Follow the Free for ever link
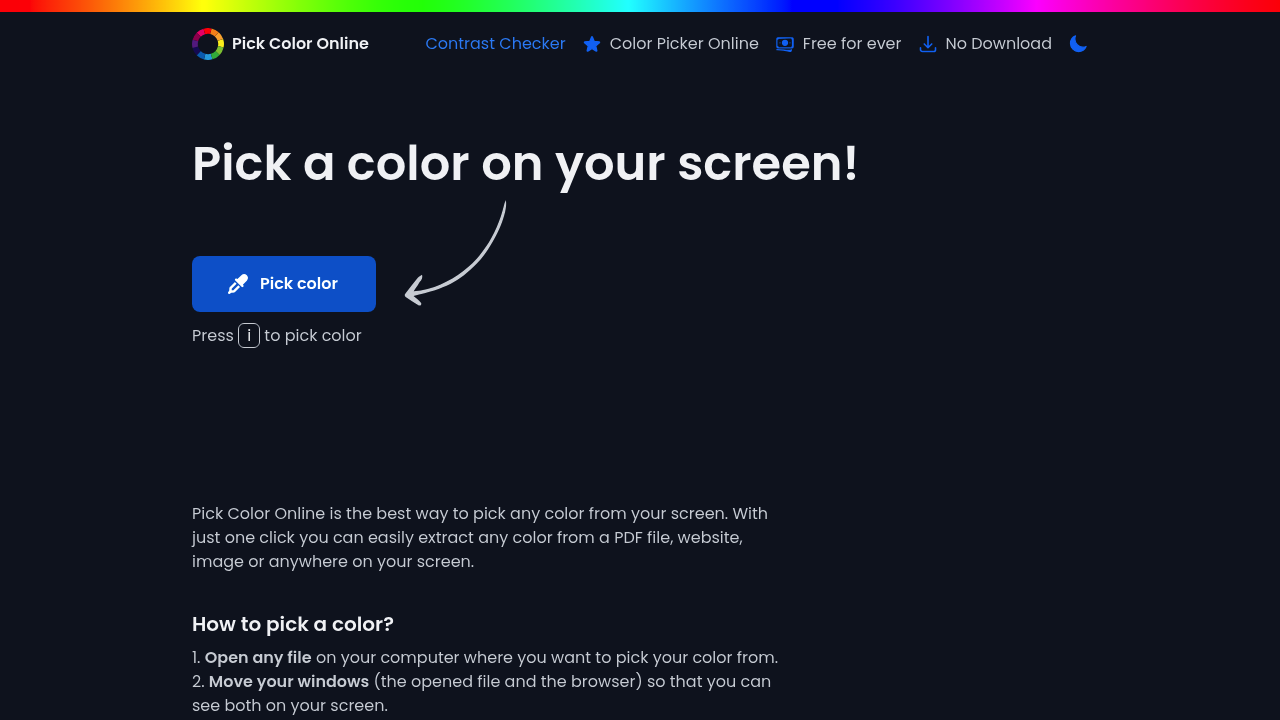The height and width of the screenshot is (720, 1280). click(x=852, y=43)
